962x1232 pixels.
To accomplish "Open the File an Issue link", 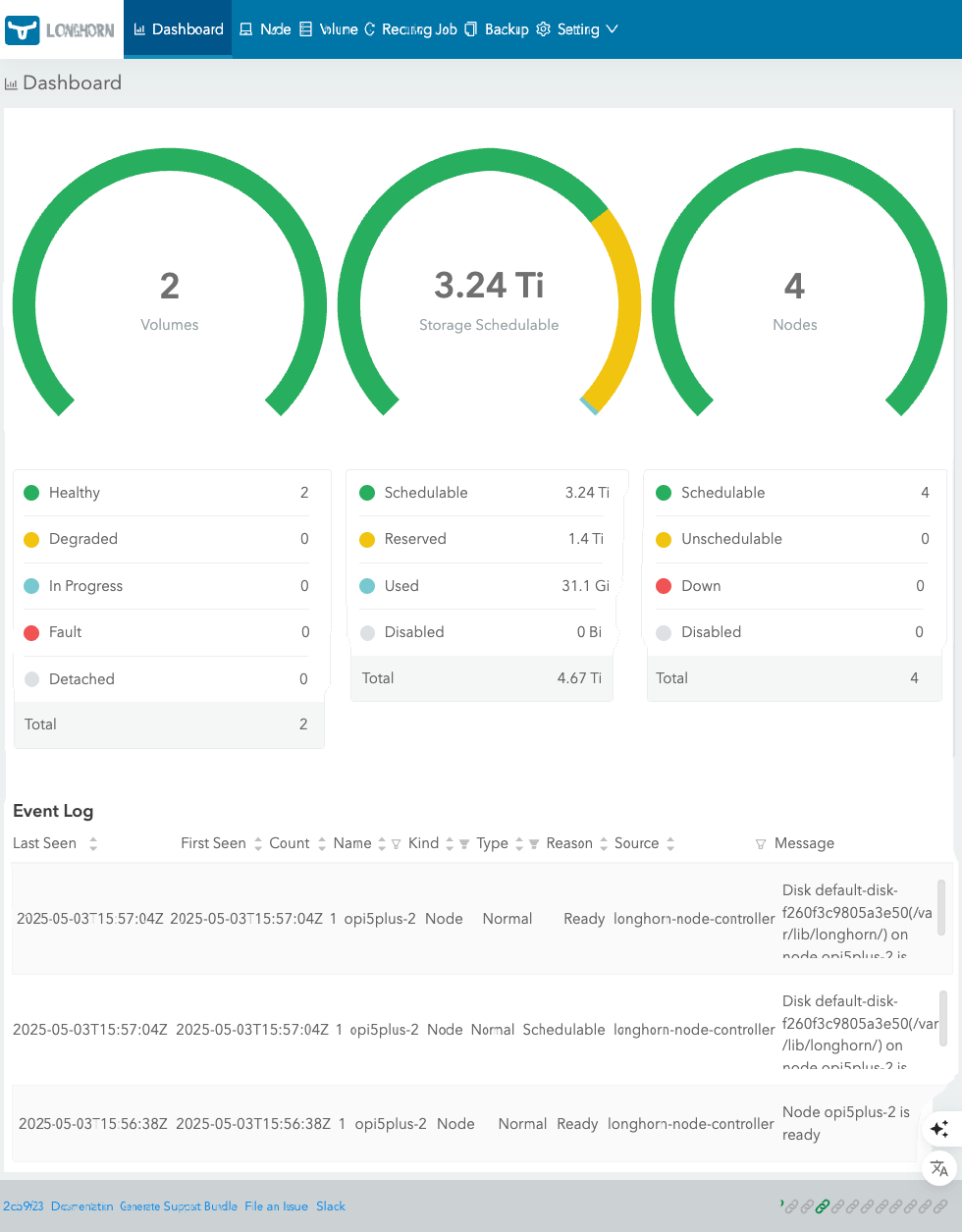I will 276,1206.
